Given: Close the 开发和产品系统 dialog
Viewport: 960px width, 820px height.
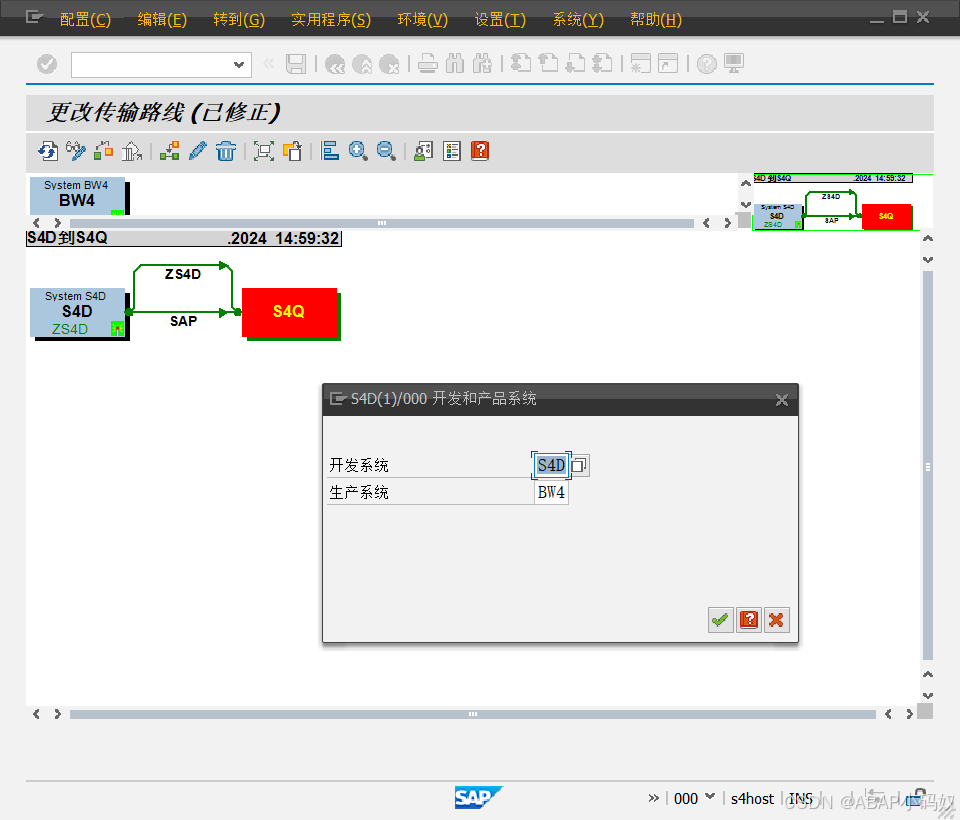Looking at the screenshot, I should (x=782, y=400).
